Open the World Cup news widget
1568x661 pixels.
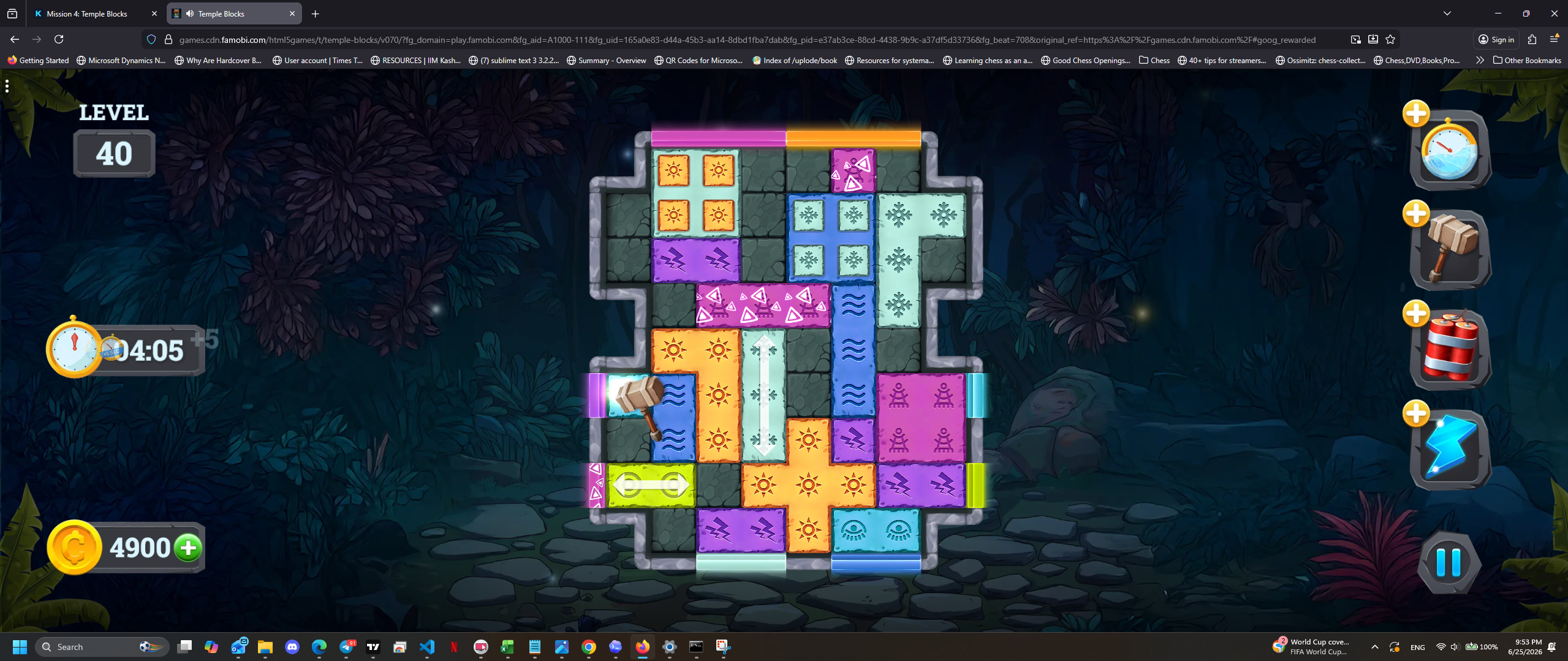pyautogui.click(x=1312, y=646)
